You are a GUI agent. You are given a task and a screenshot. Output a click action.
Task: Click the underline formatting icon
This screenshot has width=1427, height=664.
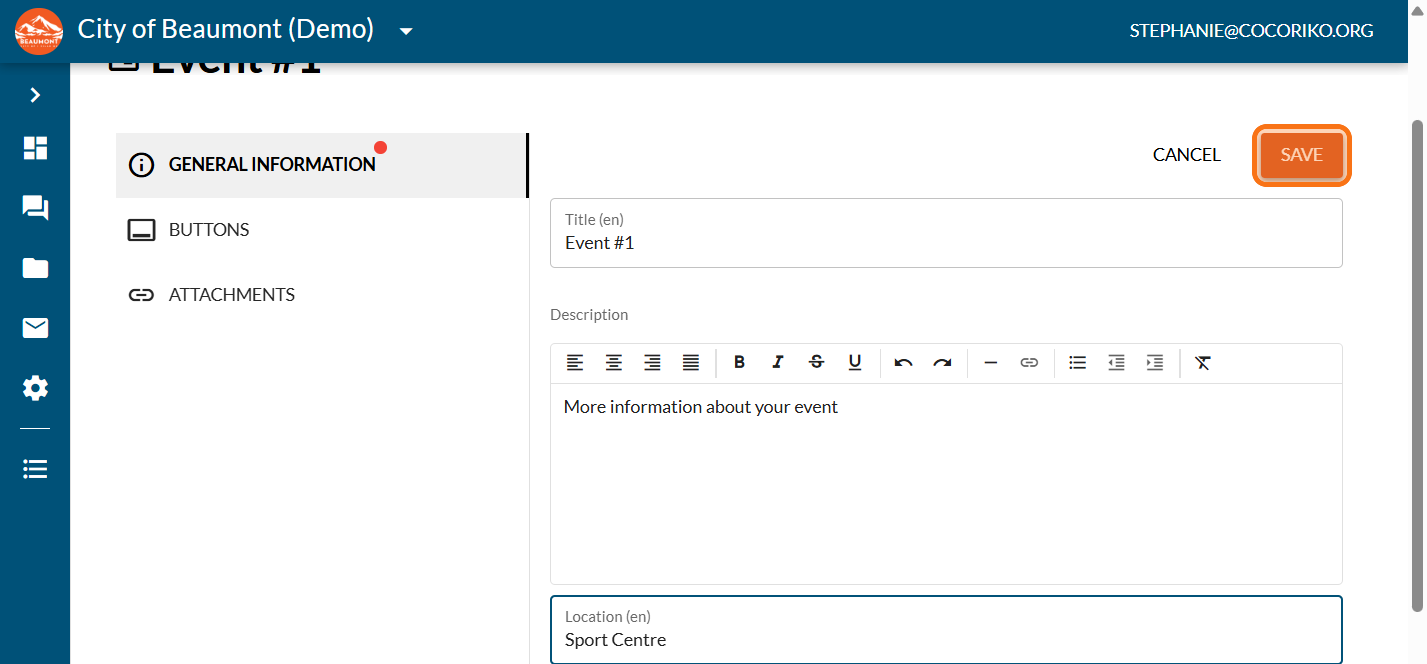tap(855, 363)
